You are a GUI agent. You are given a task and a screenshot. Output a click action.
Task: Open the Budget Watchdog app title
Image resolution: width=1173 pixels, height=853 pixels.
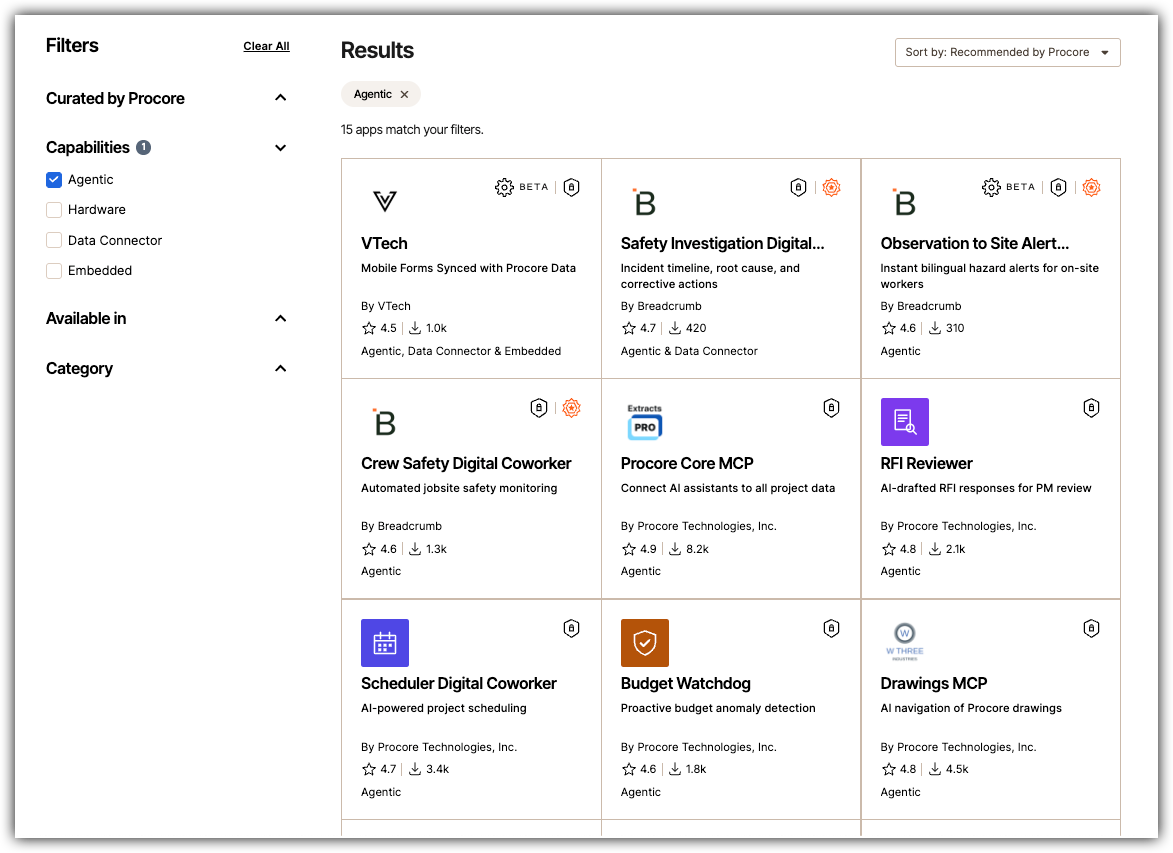click(x=685, y=683)
